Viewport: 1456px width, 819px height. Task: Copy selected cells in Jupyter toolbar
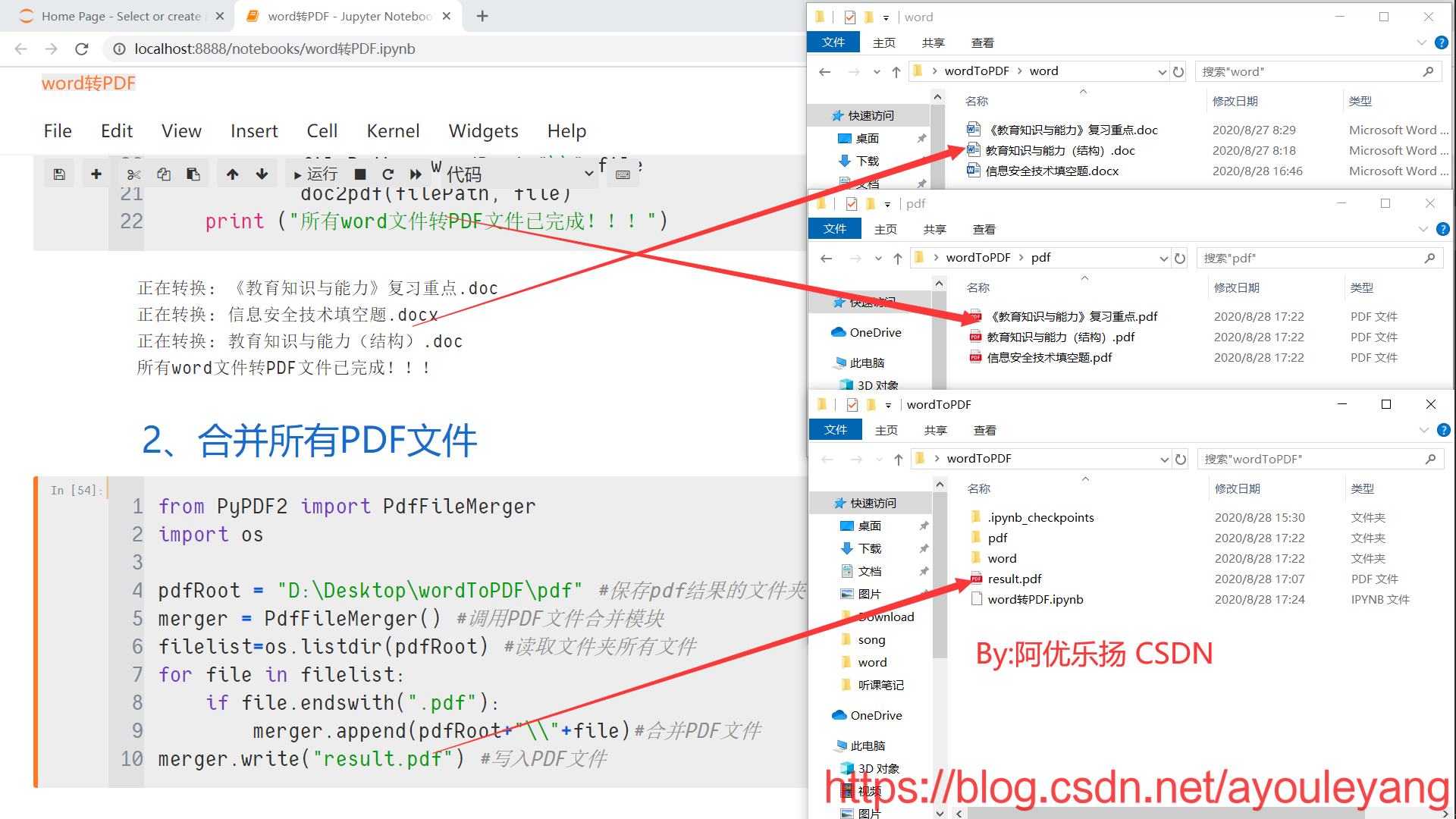[164, 174]
